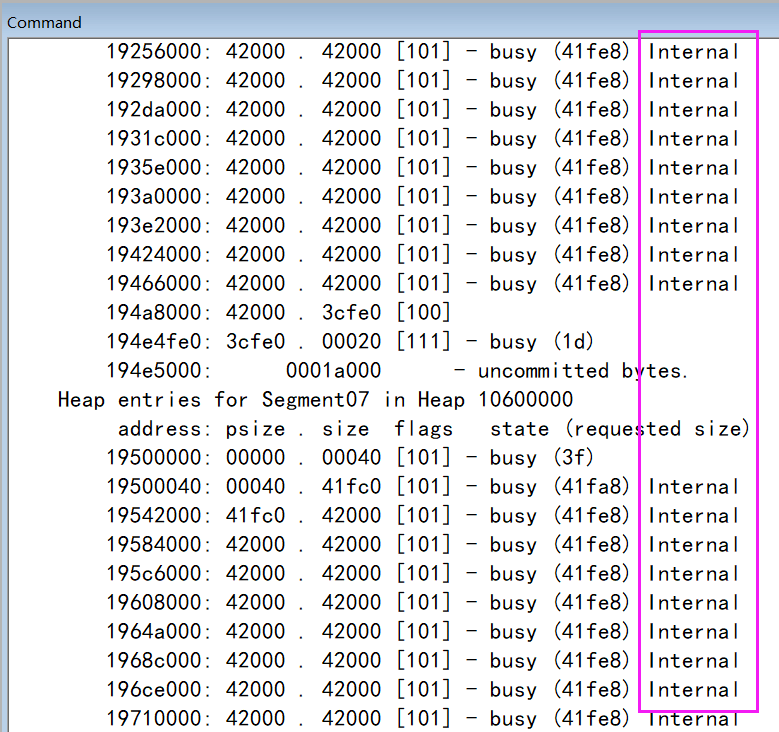Click the 0001a000 uncommitted byte count

tap(333, 370)
